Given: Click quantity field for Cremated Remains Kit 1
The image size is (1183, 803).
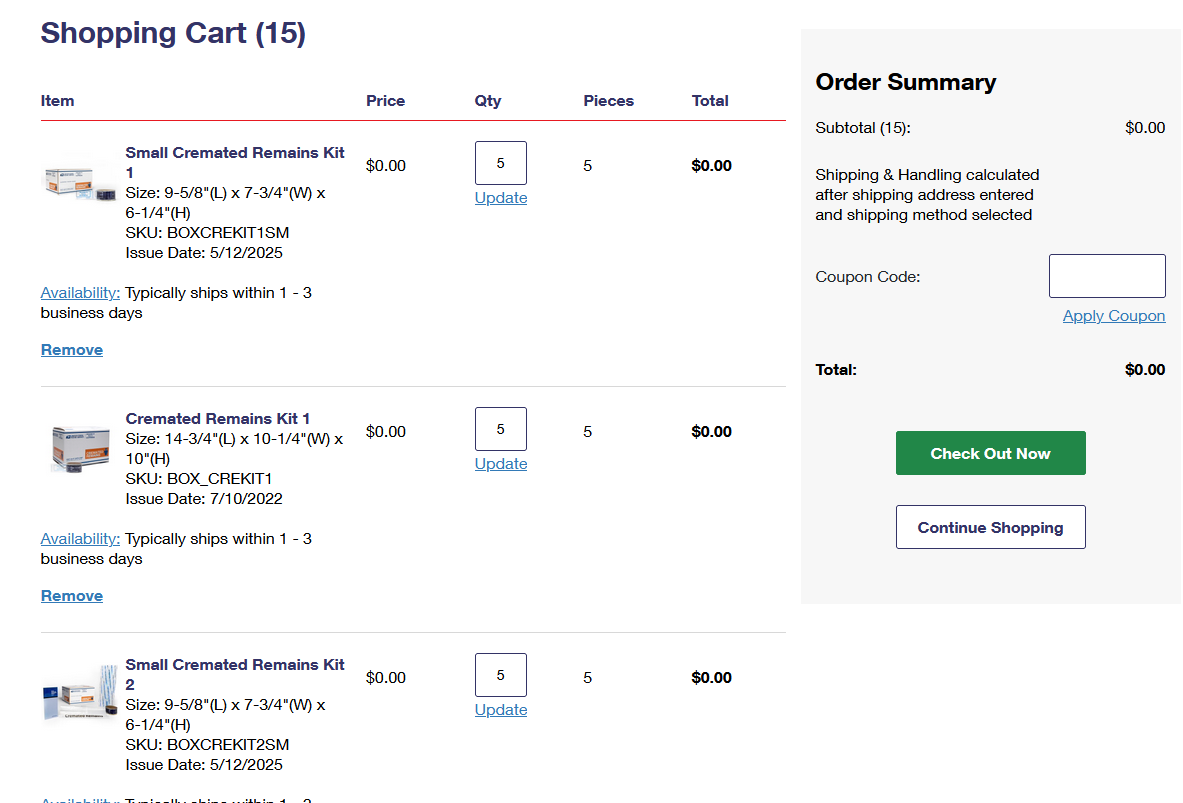Looking at the screenshot, I should click(500, 429).
